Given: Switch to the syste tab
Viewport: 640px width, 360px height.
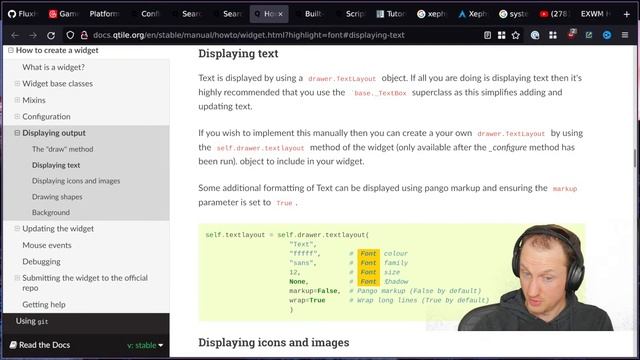Looking at the screenshot, I should (513, 14).
